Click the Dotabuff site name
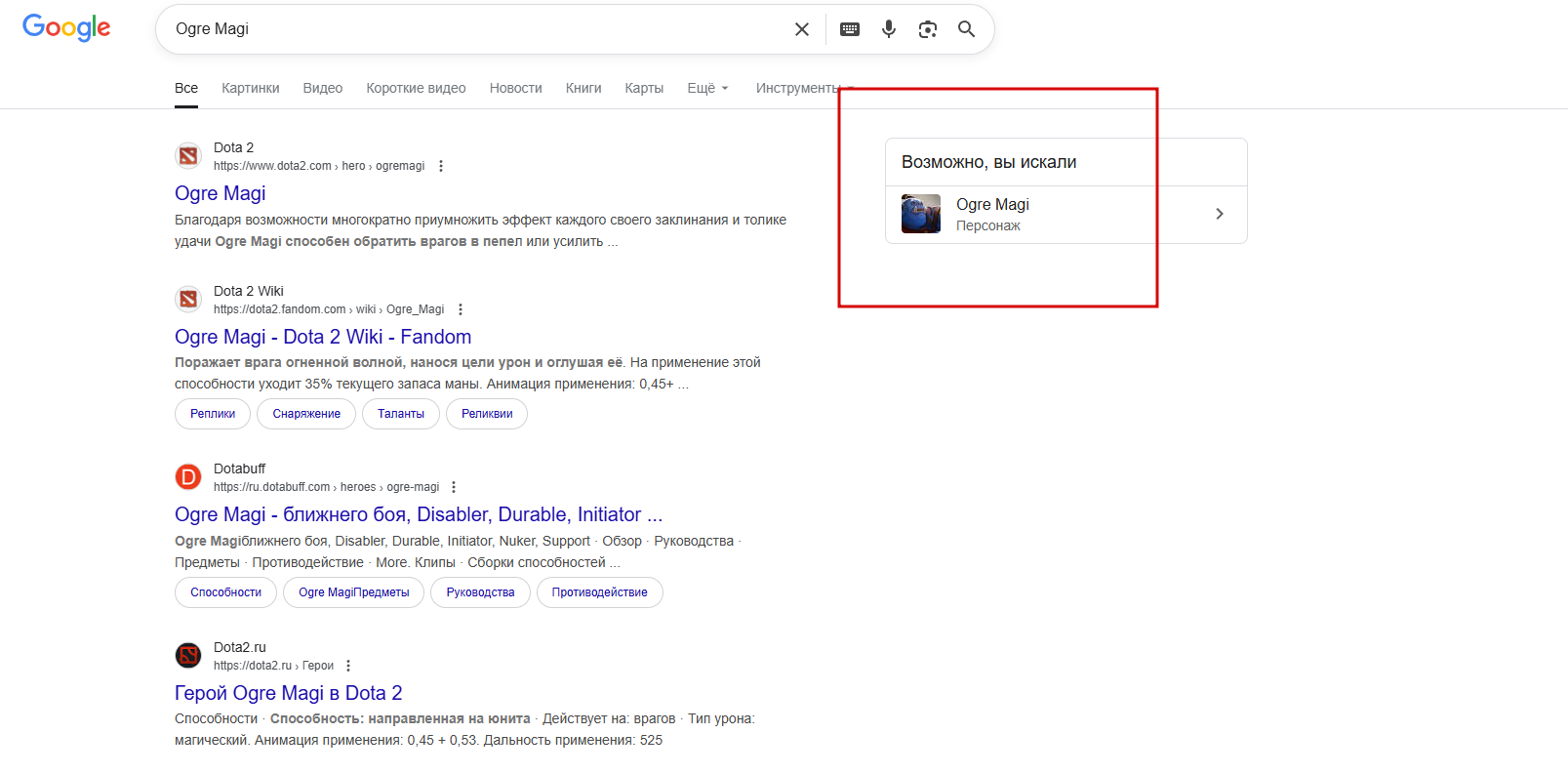Screen dimensions: 1568x774 pyautogui.click(x=239, y=468)
